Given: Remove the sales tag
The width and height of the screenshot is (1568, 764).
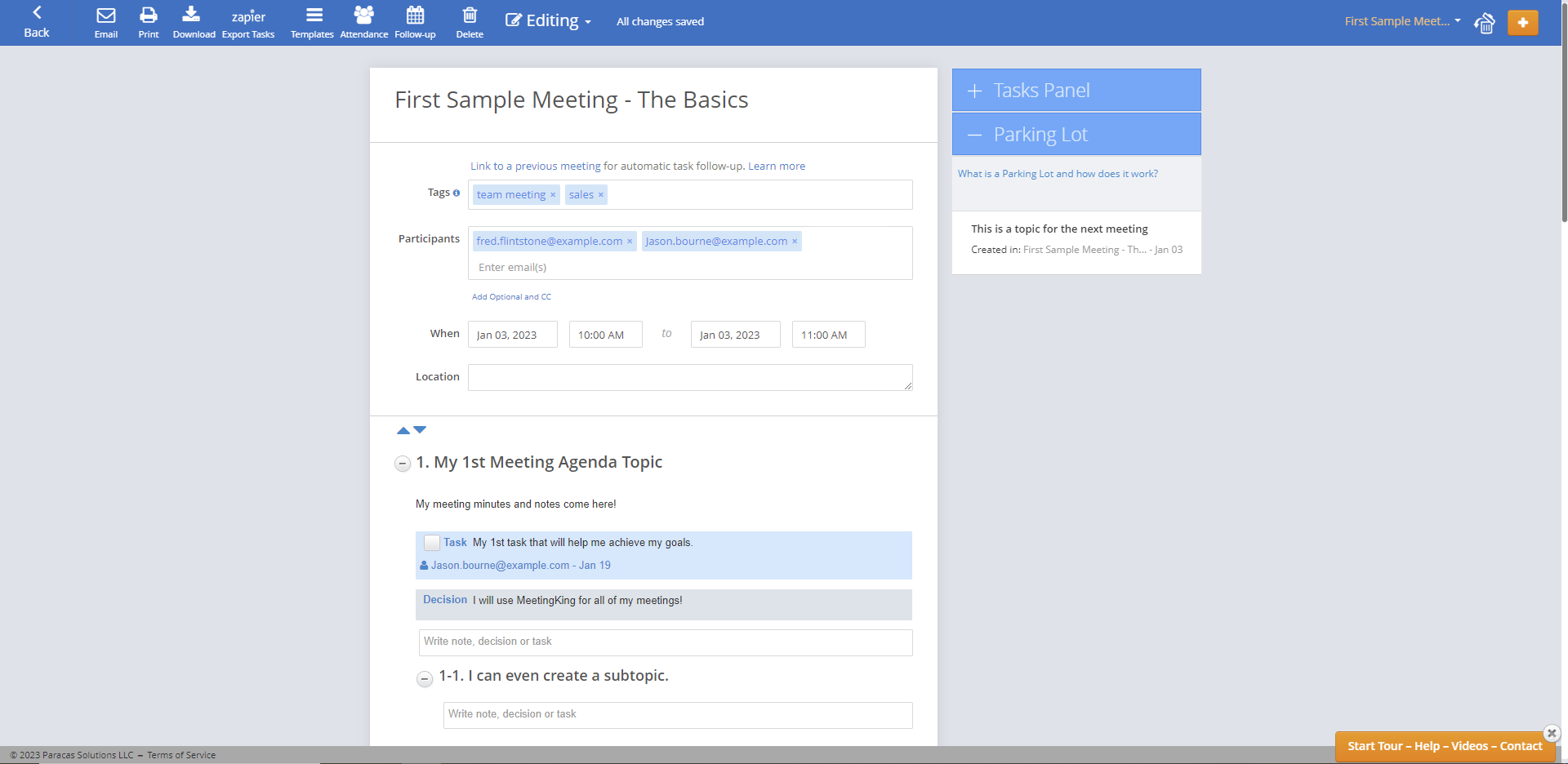Looking at the screenshot, I should click(x=600, y=194).
